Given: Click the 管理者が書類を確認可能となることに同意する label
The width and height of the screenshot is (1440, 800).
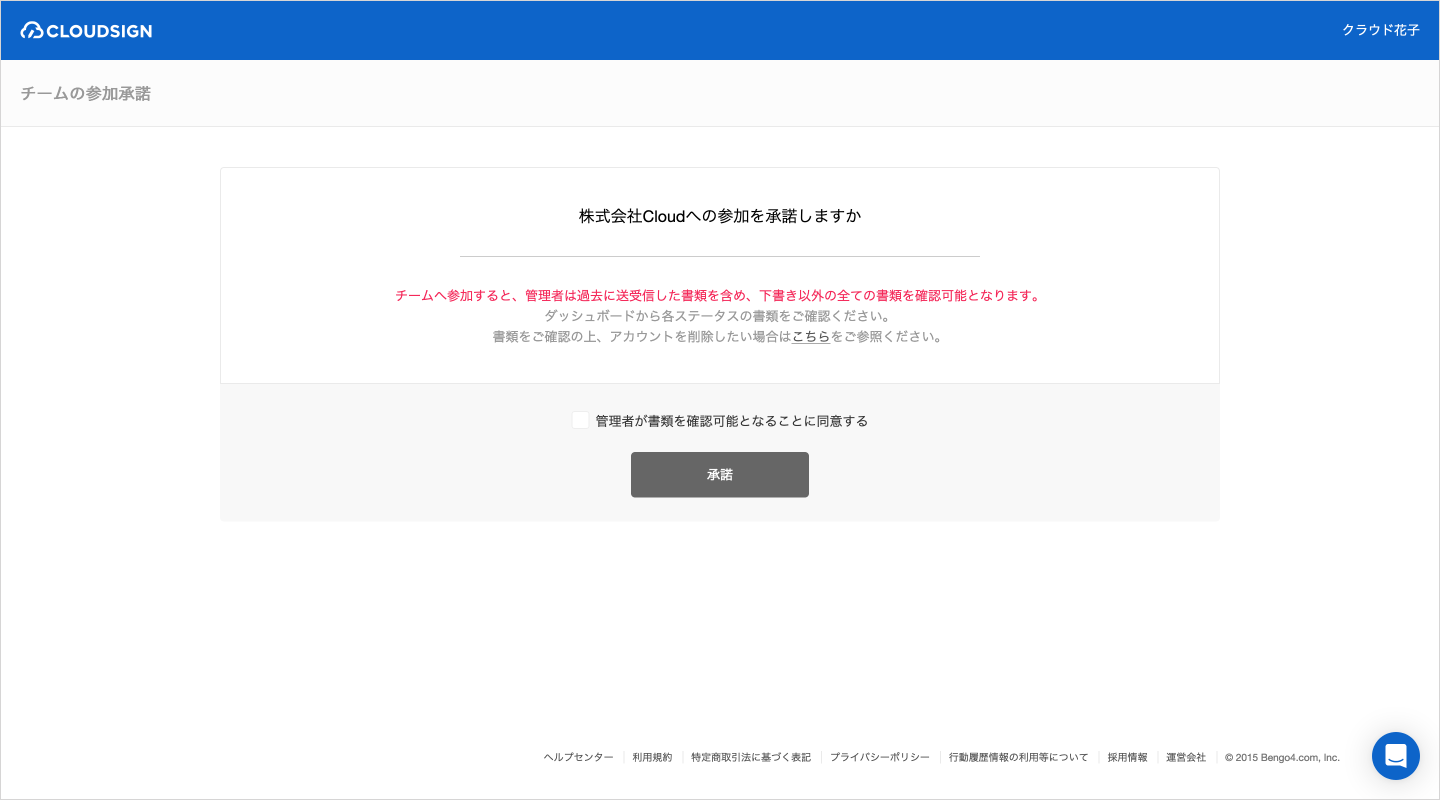Looking at the screenshot, I should point(731,421).
